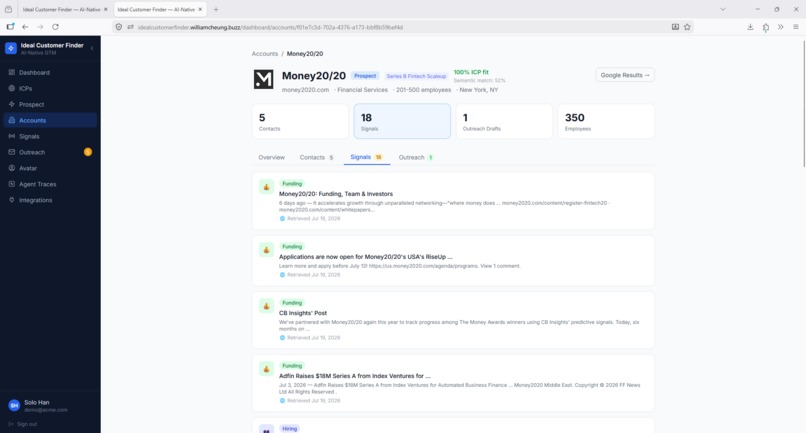Click the money2020.com domain text
The height and width of the screenshot is (433, 806).
point(305,89)
